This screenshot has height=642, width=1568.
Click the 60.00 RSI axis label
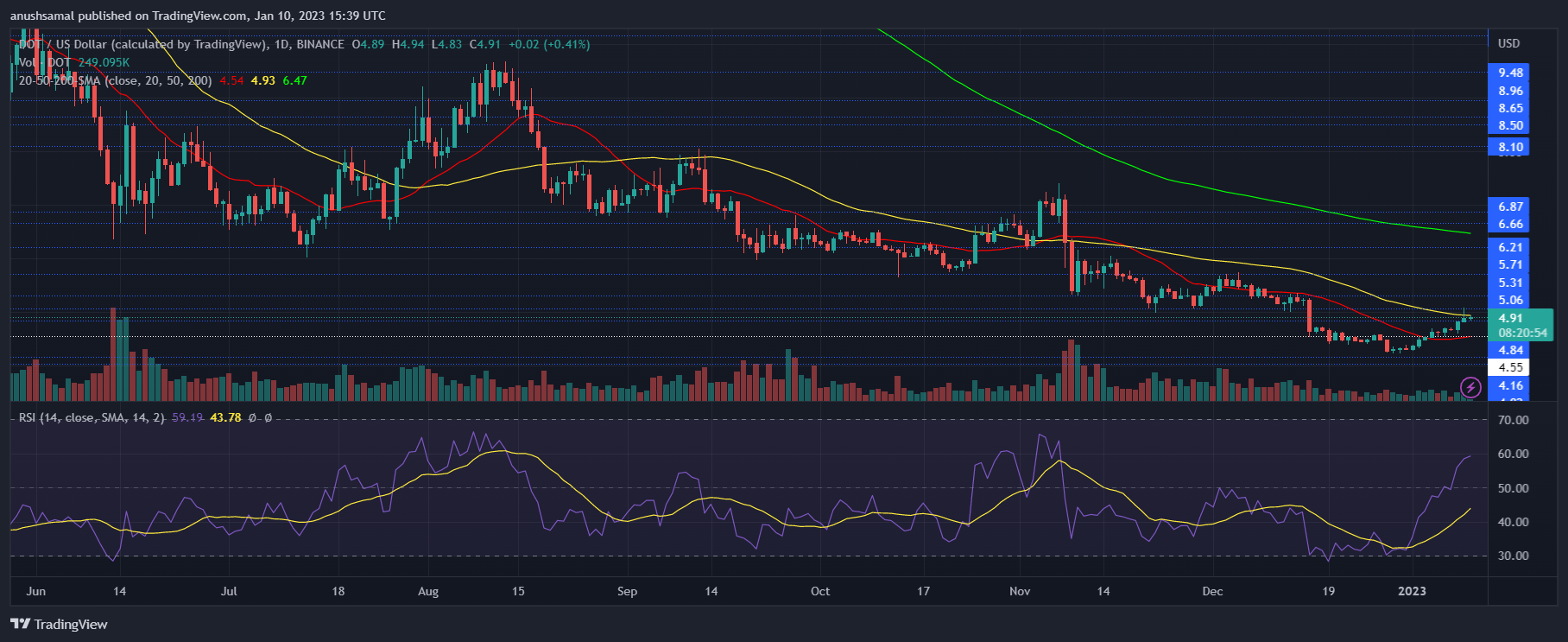tap(1513, 454)
